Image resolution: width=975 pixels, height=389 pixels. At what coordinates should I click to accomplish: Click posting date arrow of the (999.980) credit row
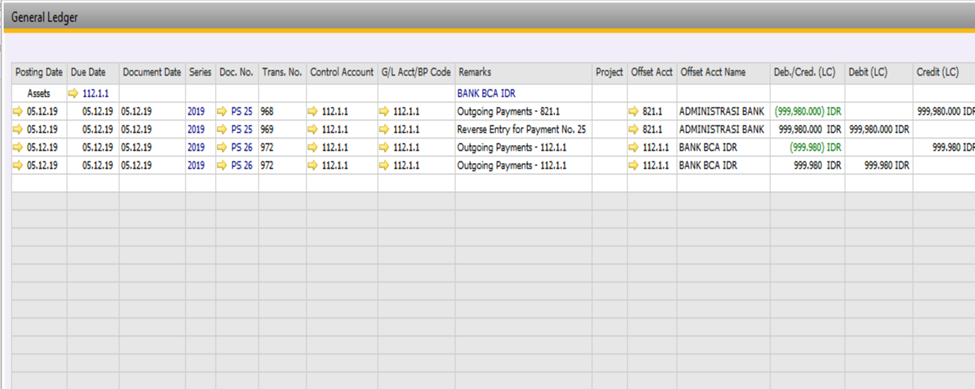point(19,148)
